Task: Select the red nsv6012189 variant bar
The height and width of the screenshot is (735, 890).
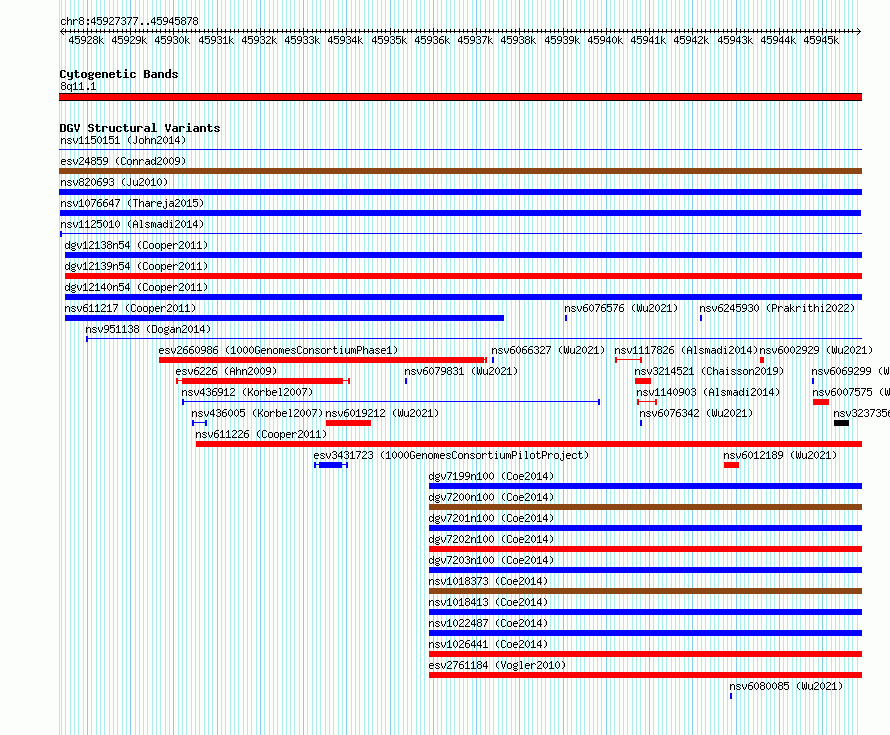Action: 731,465
